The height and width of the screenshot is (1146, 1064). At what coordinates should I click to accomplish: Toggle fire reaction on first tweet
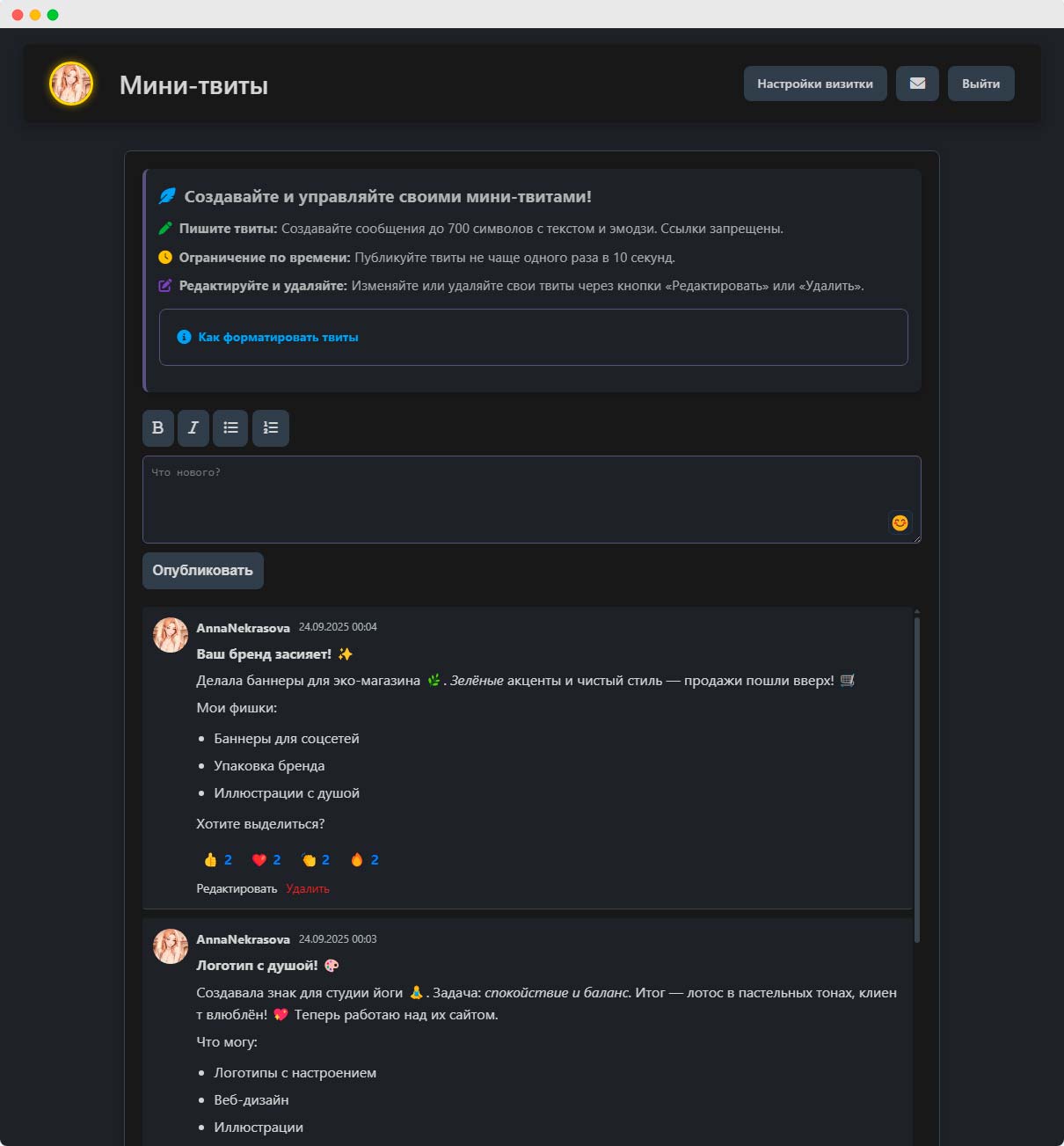click(x=364, y=860)
